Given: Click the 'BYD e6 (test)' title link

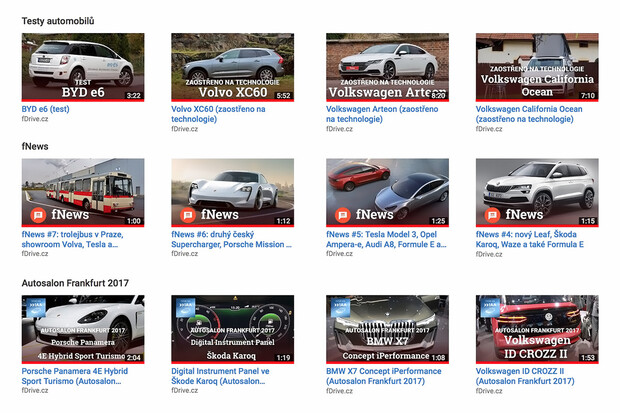Looking at the screenshot, I should (45, 109).
